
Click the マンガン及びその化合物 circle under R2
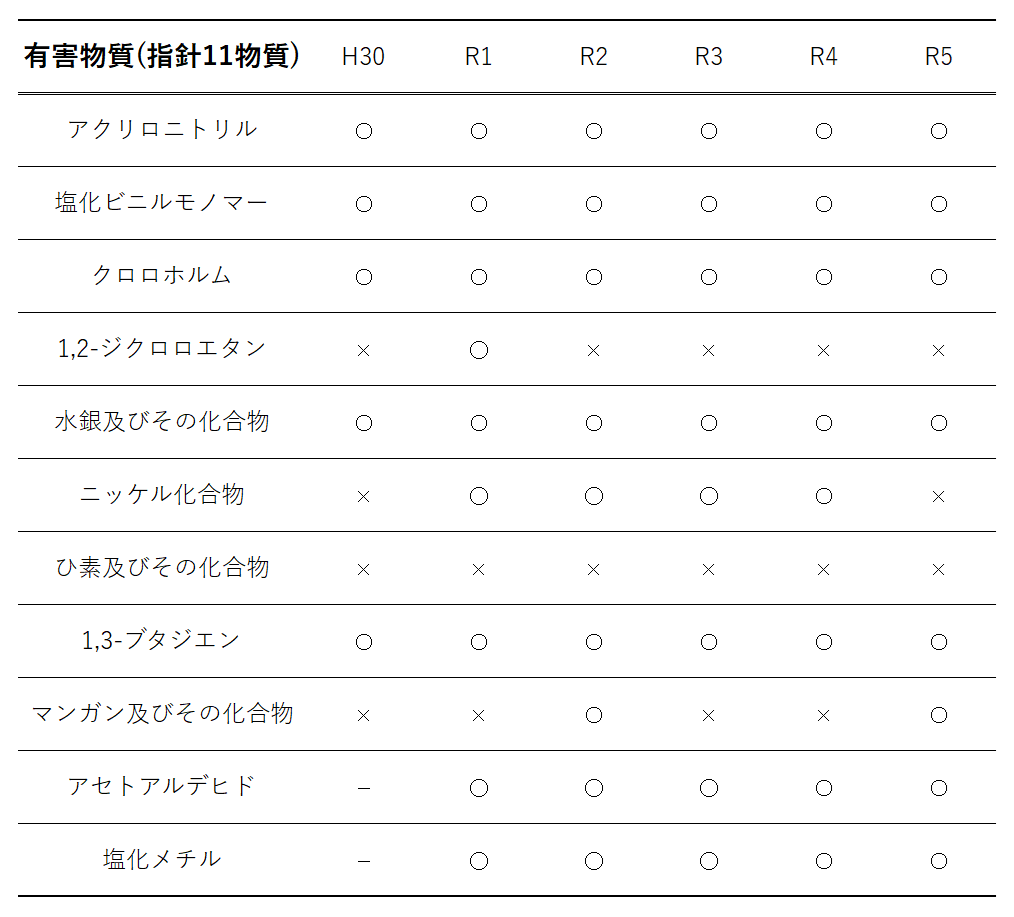click(593, 715)
